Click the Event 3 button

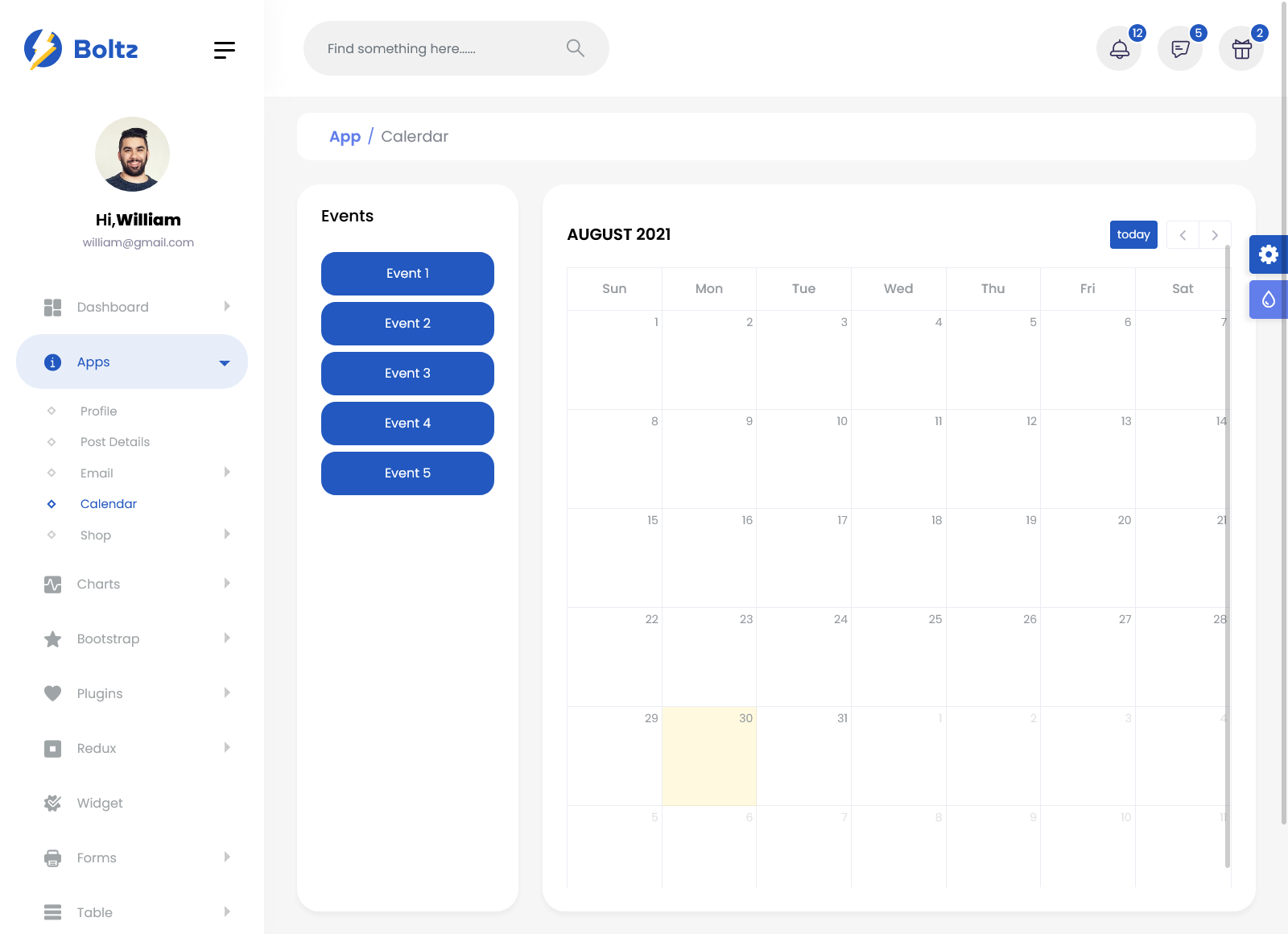point(407,374)
